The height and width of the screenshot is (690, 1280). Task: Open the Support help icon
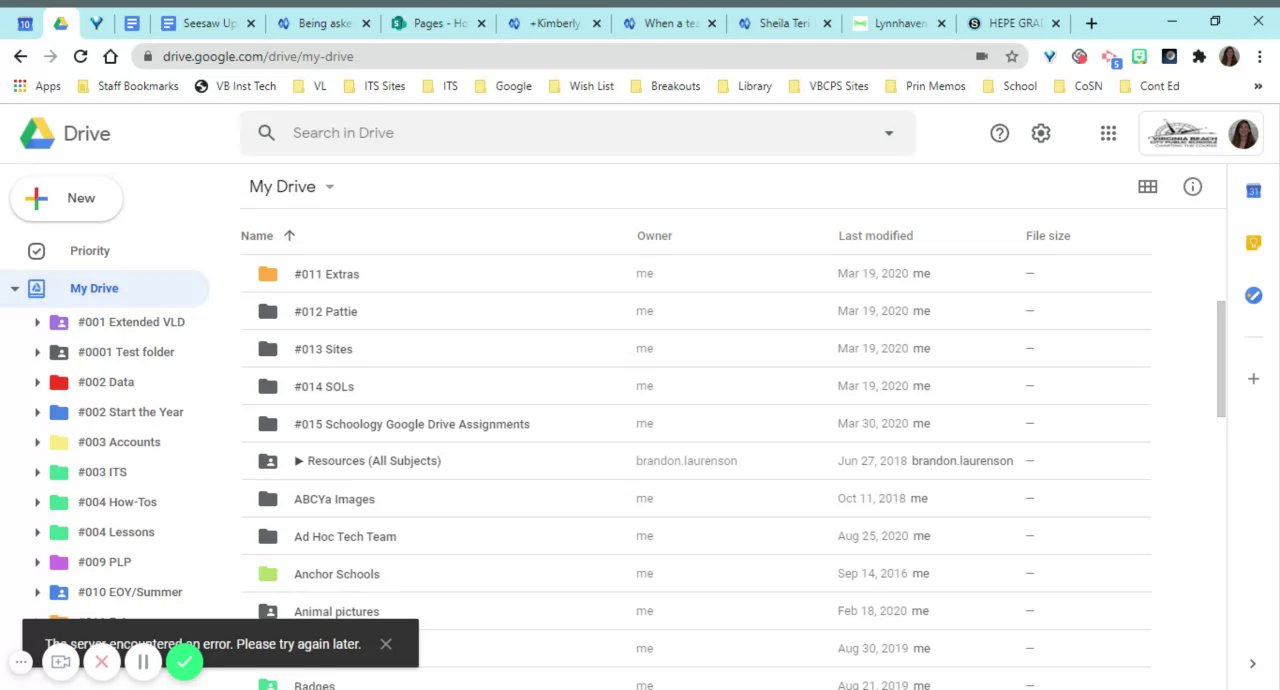tap(999, 133)
